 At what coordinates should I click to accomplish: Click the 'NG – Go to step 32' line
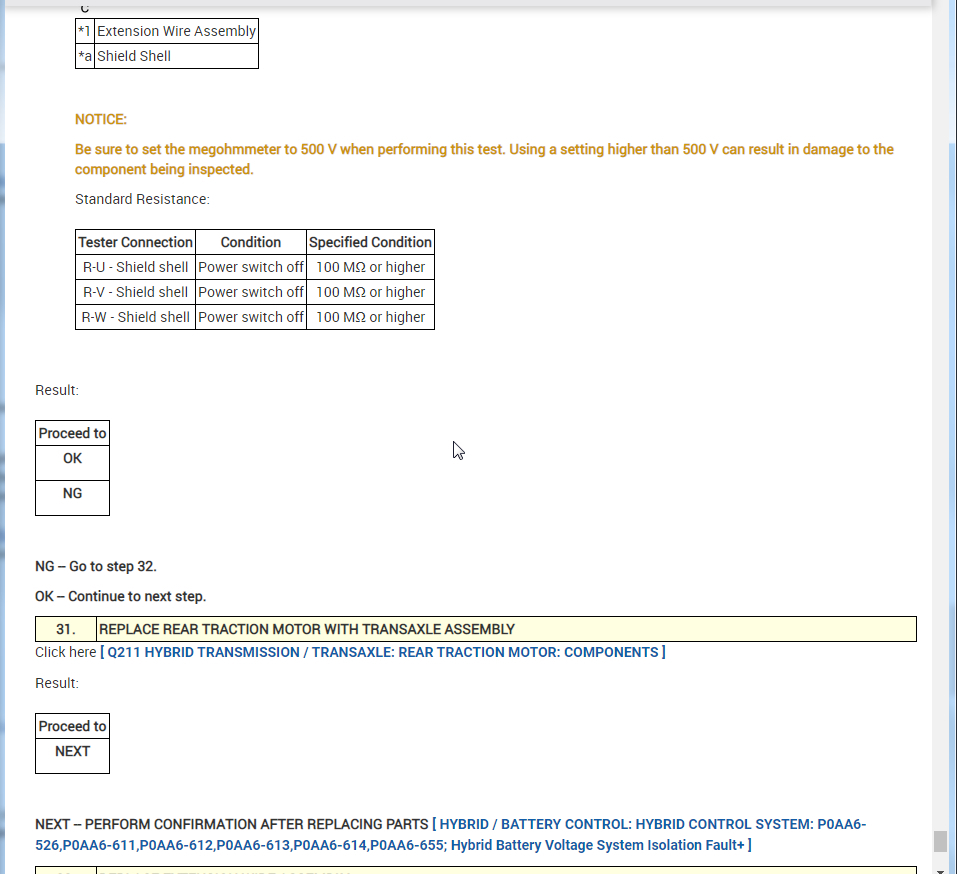pos(96,566)
